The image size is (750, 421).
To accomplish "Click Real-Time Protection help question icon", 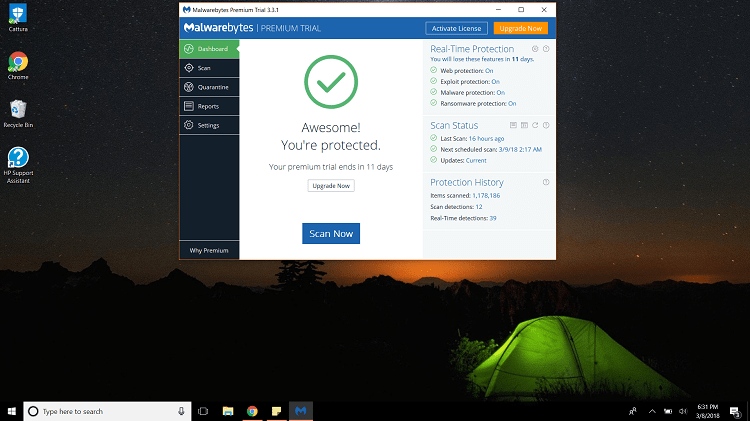I will [x=546, y=49].
